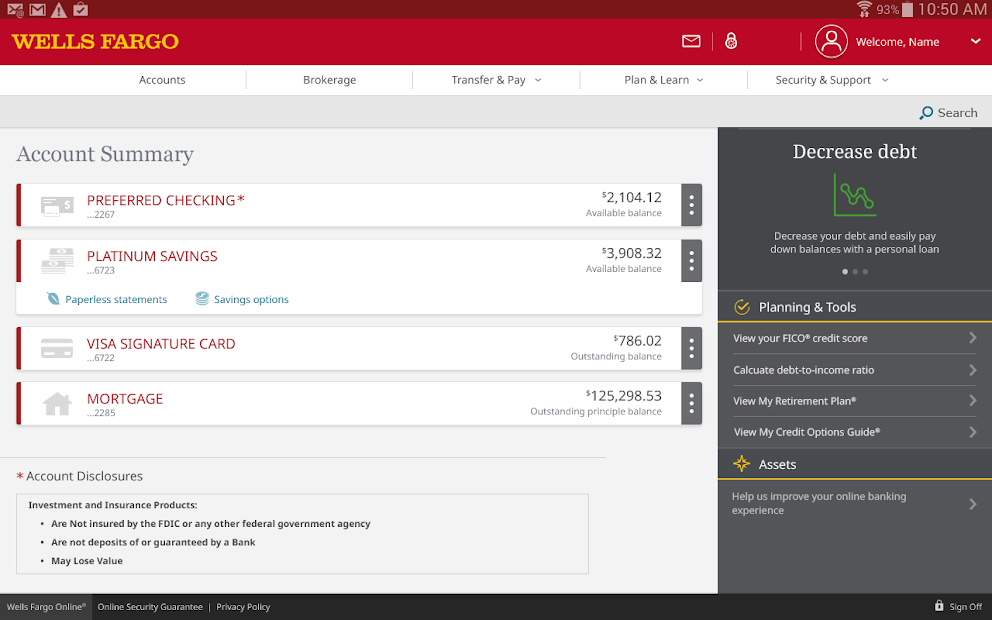The width and height of the screenshot is (992, 620).
Task: Click chevron beside View My Retirement Plan
Action: click(972, 400)
